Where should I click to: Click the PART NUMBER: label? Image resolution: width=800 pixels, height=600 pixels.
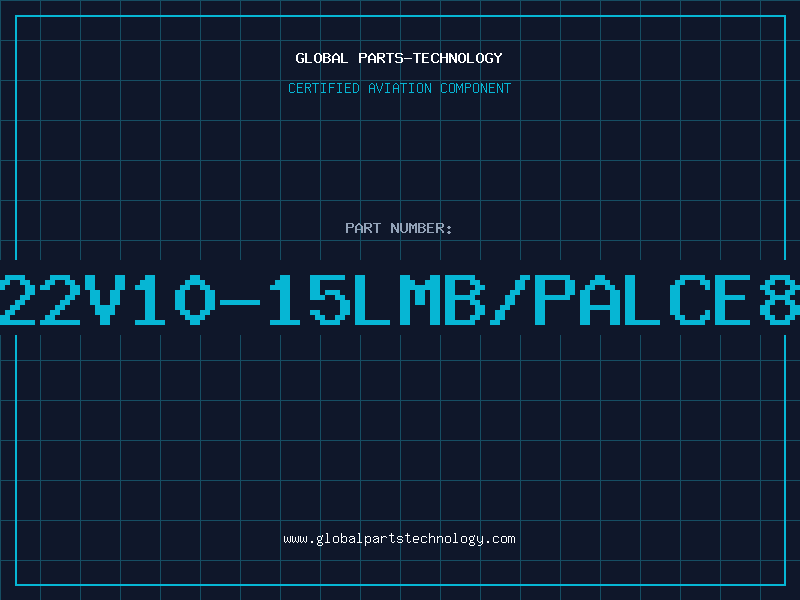pos(399,228)
